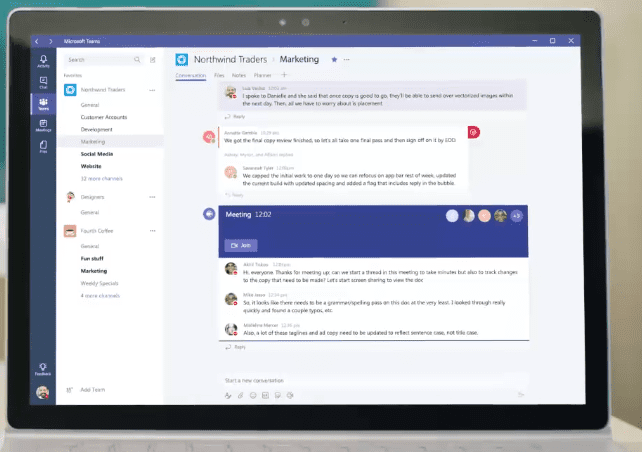
Task: Open Weekly Specials channel
Action: point(99,283)
